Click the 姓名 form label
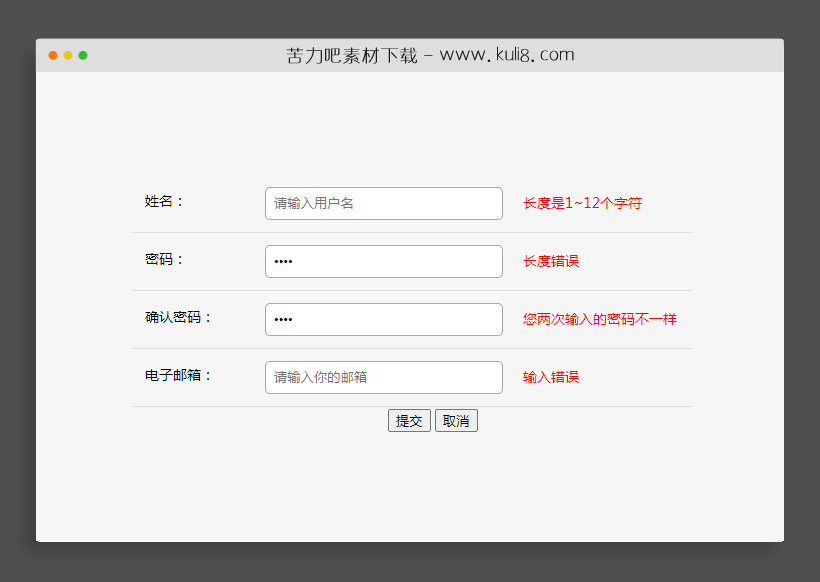Viewport: 820px width, 582px height. click(162, 203)
